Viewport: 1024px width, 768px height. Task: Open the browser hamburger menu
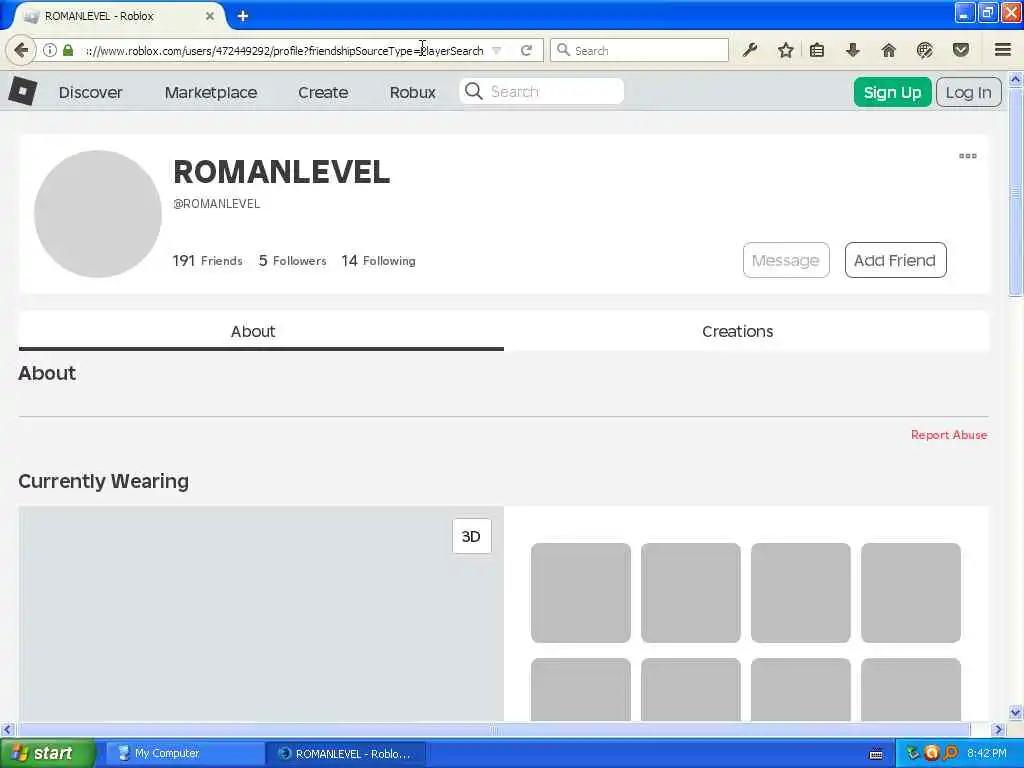tap(1002, 50)
